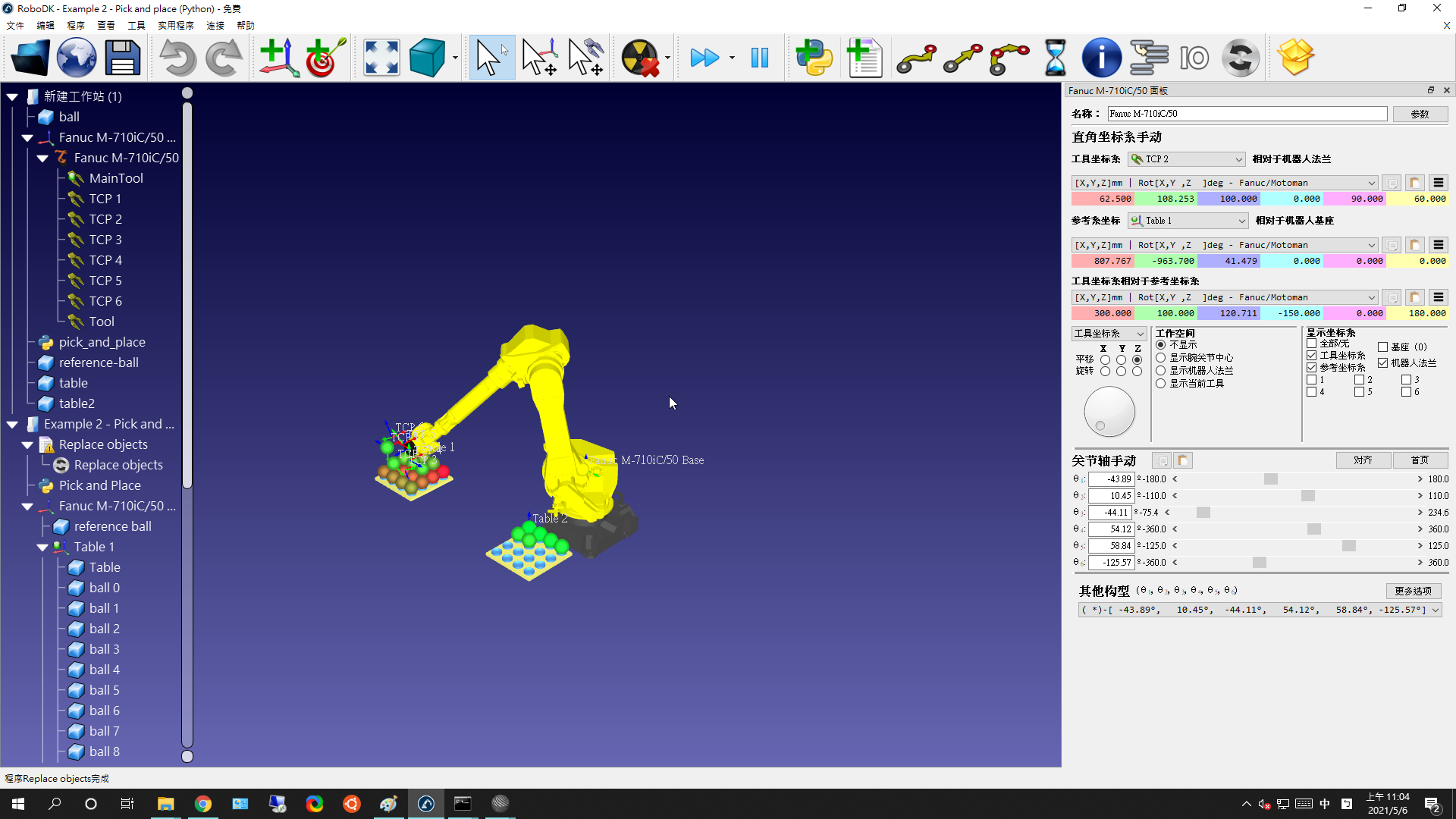
Task: Click the collision check radiation icon
Action: [x=639, y=58]
